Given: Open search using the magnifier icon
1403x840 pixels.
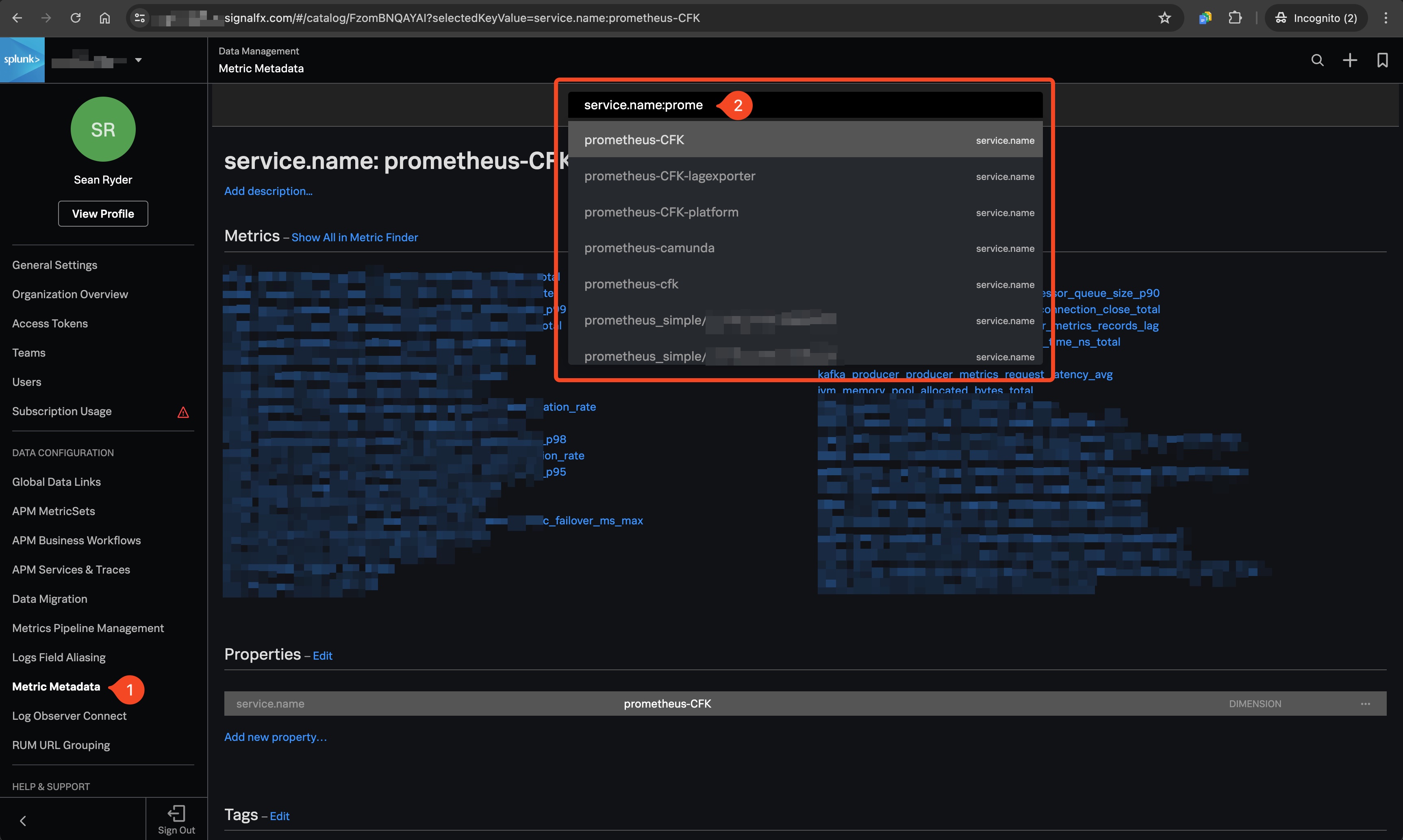Looking at the screenshot, I should (x=1318, y=60).
